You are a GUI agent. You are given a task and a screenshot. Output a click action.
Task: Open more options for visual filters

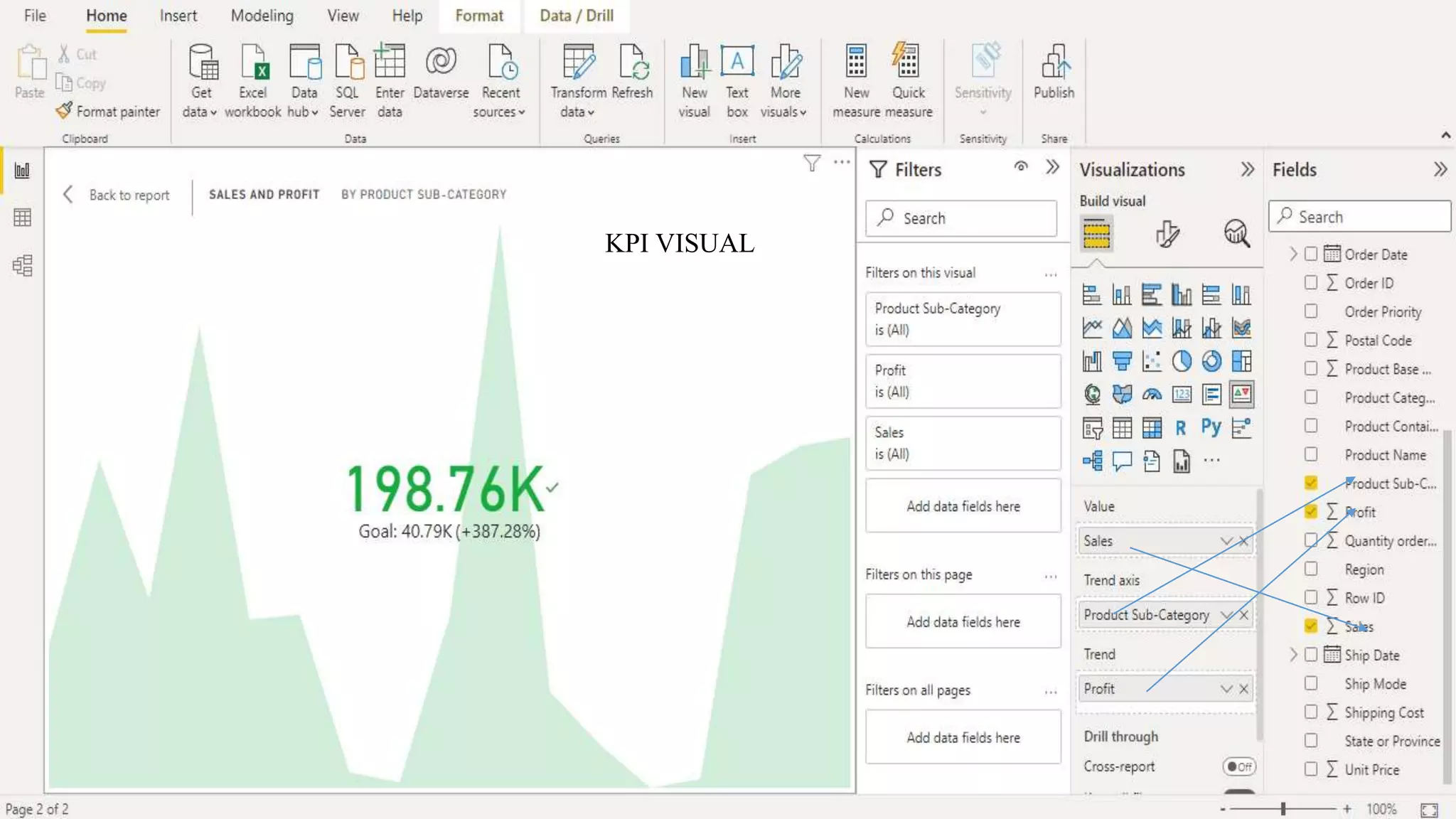1051,274
